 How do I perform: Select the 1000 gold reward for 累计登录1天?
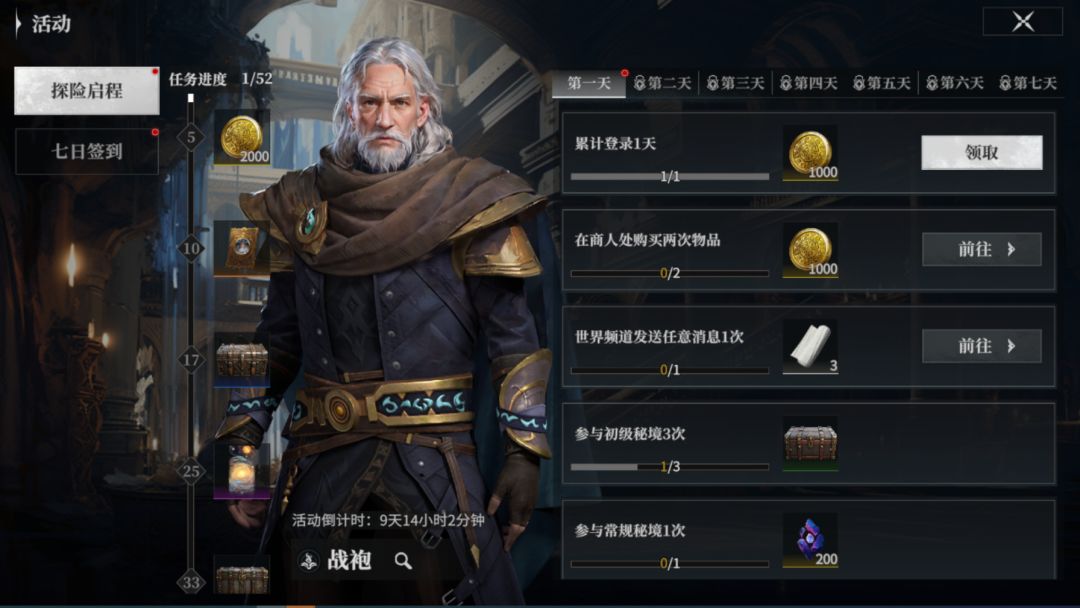(810, 153)
